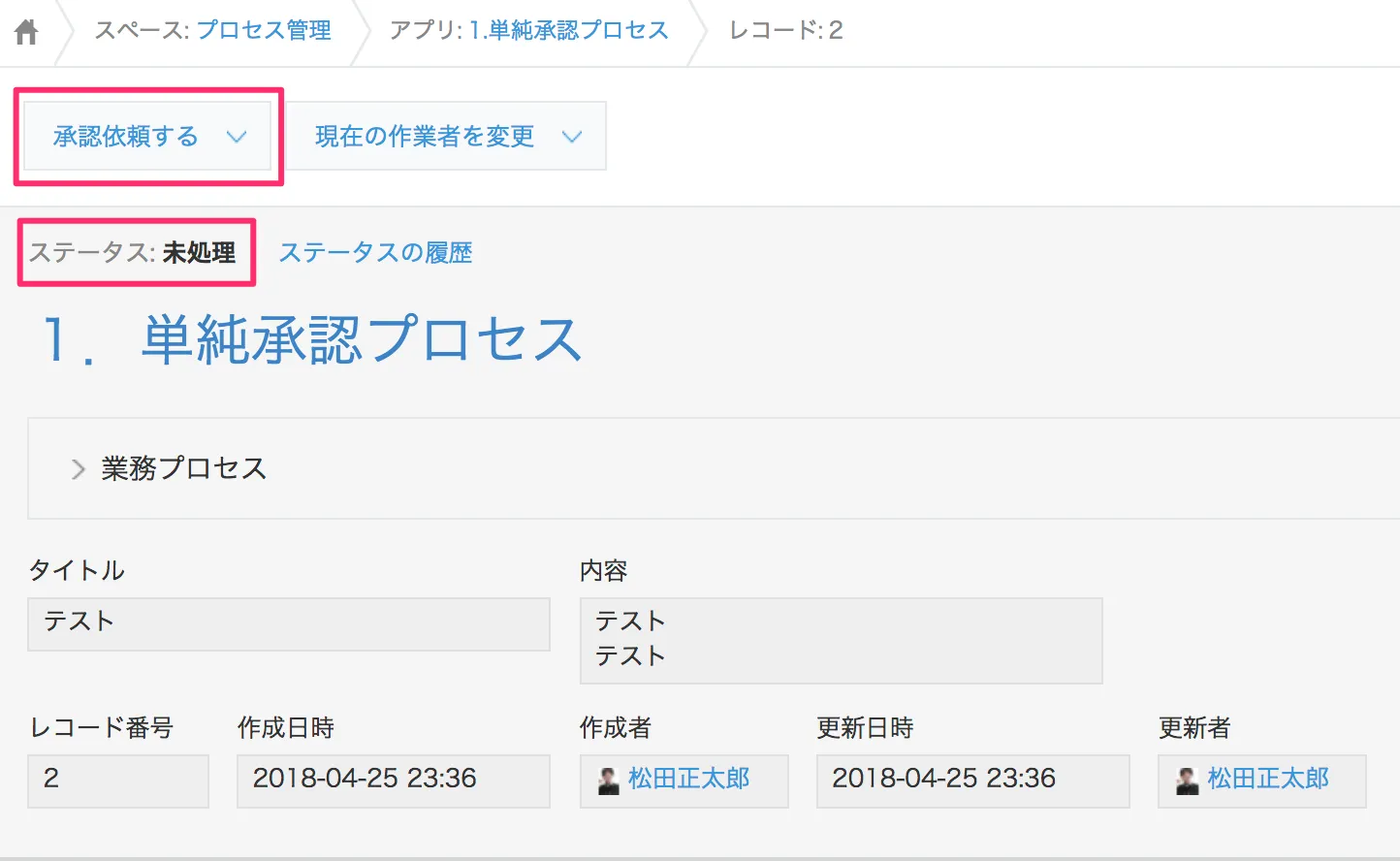The height and width of the screenshot is (861, 1400).
Task: Click the 1. 単純承認プロセス heading
Action: click(x=311, y=339)
